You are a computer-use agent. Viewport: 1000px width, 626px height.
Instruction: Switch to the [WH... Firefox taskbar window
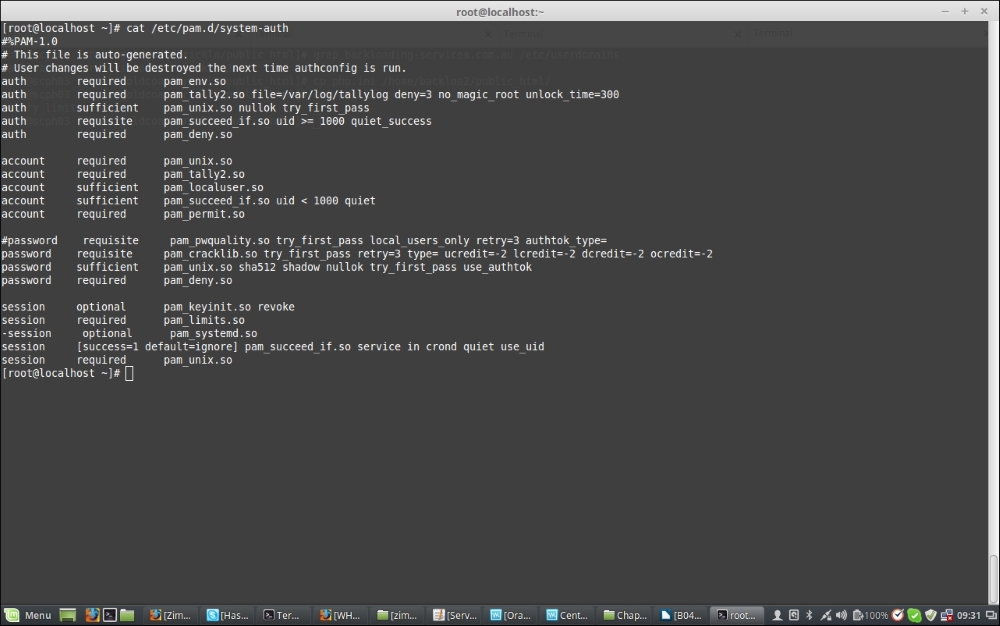[x=340, y=615]
